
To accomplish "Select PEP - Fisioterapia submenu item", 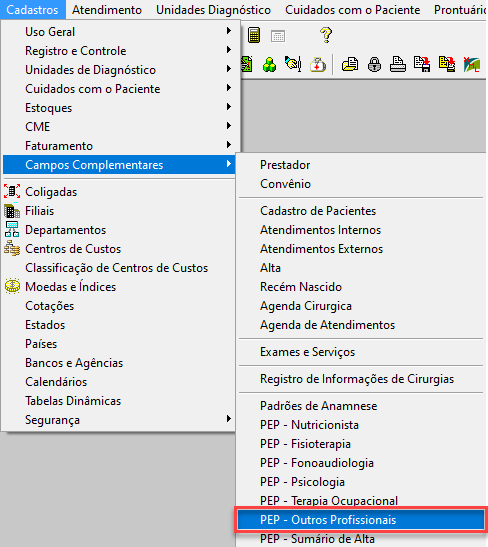I will [361, 444].
